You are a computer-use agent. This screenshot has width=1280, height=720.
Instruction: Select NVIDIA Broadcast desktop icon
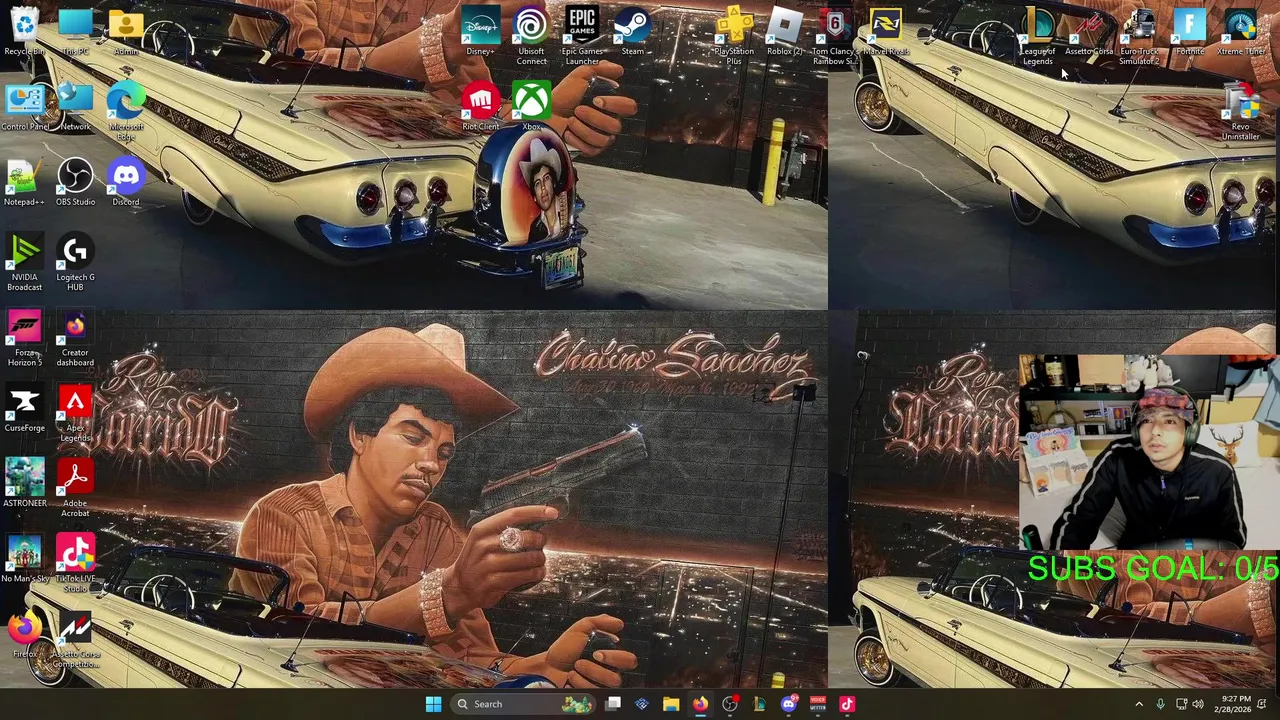point(24,263)
